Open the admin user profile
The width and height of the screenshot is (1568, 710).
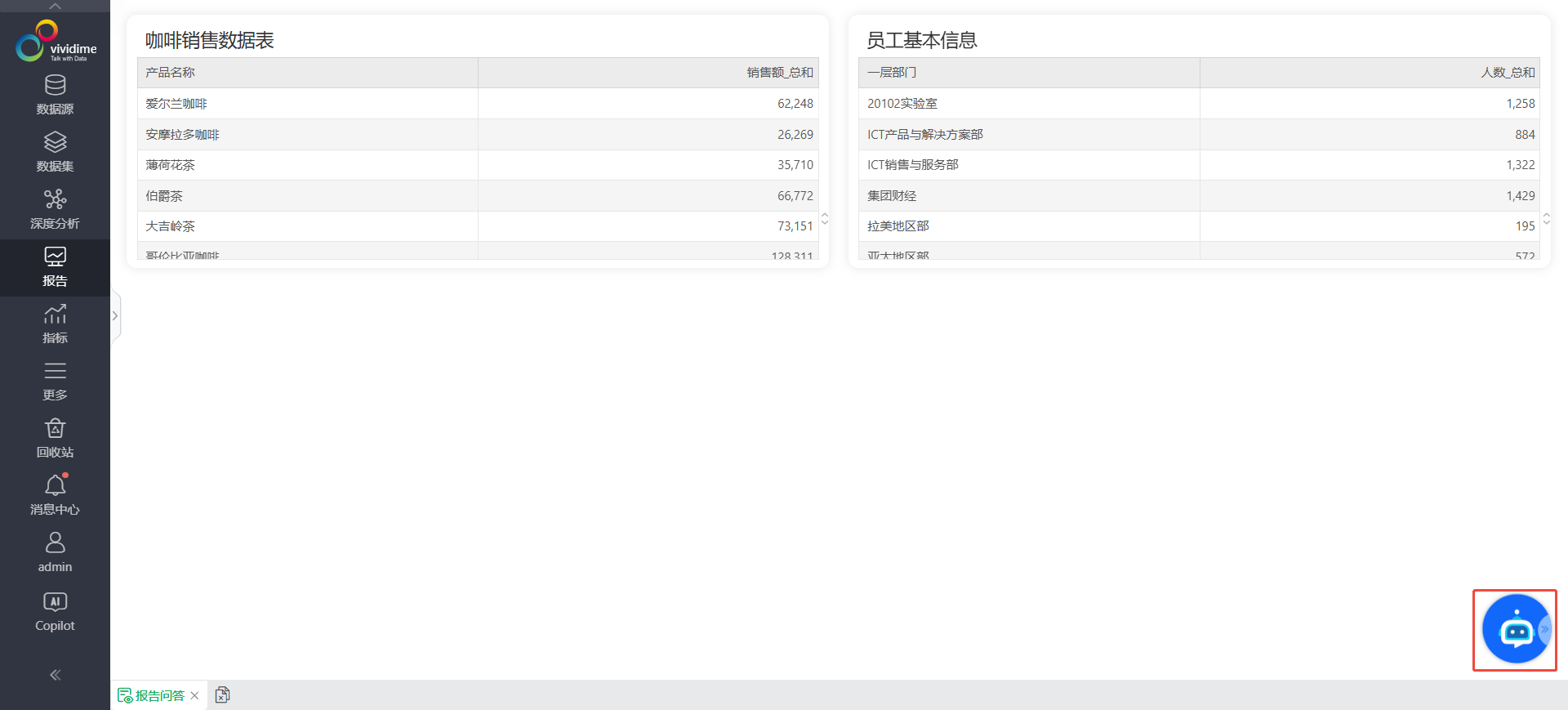click(55, 553)
